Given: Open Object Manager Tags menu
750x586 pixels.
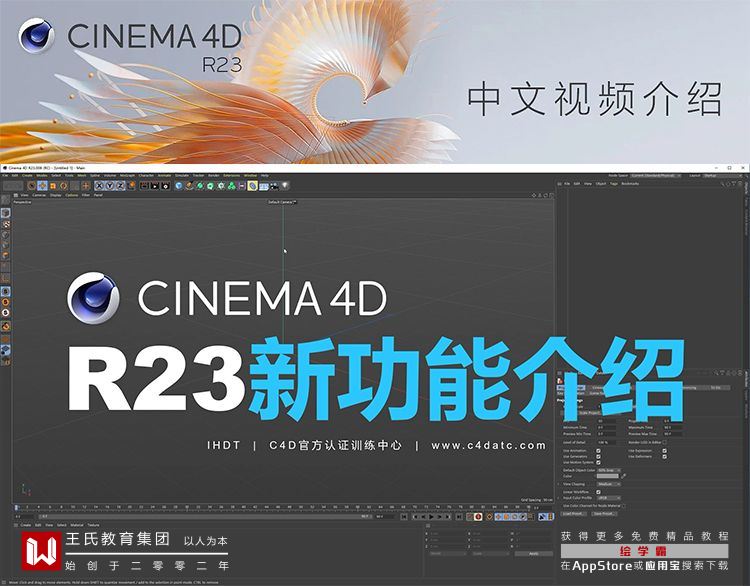Looking at the screenshot, I should (614, 183).
